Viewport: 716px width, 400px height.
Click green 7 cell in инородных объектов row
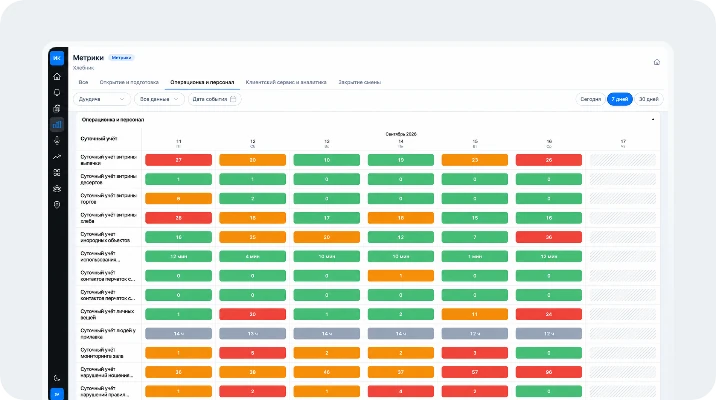[x=475, y=237]
